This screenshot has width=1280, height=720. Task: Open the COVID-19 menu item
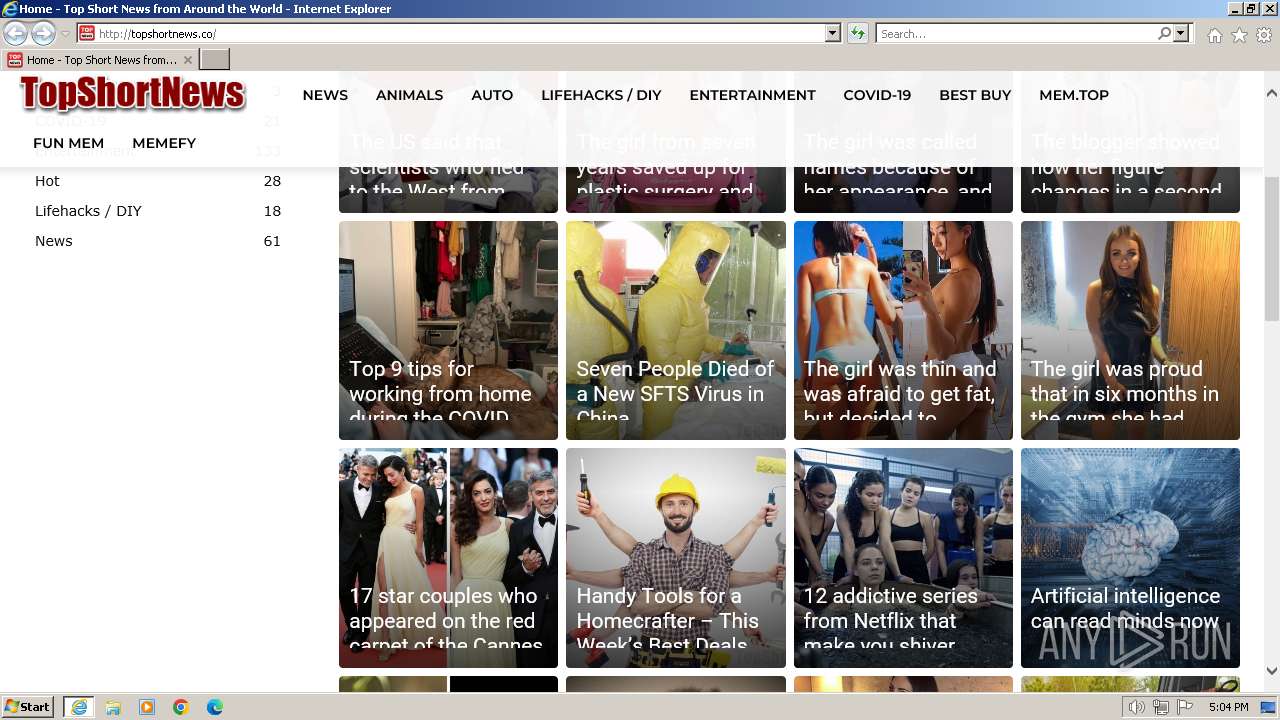click(877, 95)
